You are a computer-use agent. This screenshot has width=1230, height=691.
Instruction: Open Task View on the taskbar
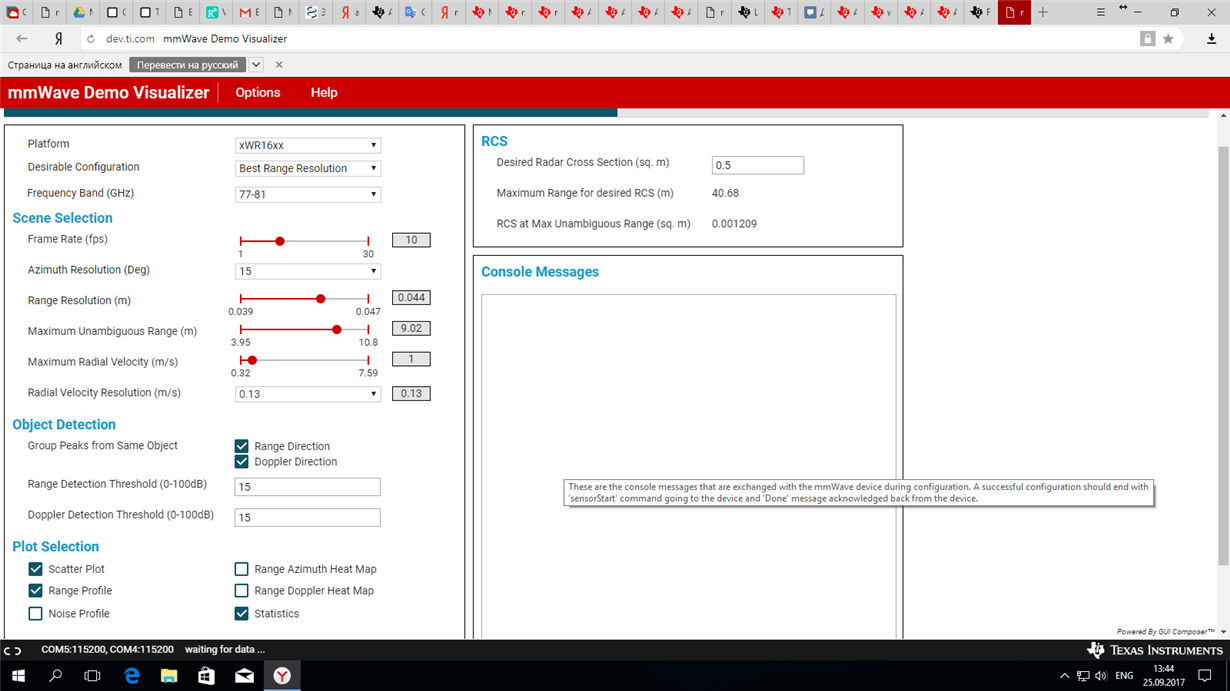93,676
